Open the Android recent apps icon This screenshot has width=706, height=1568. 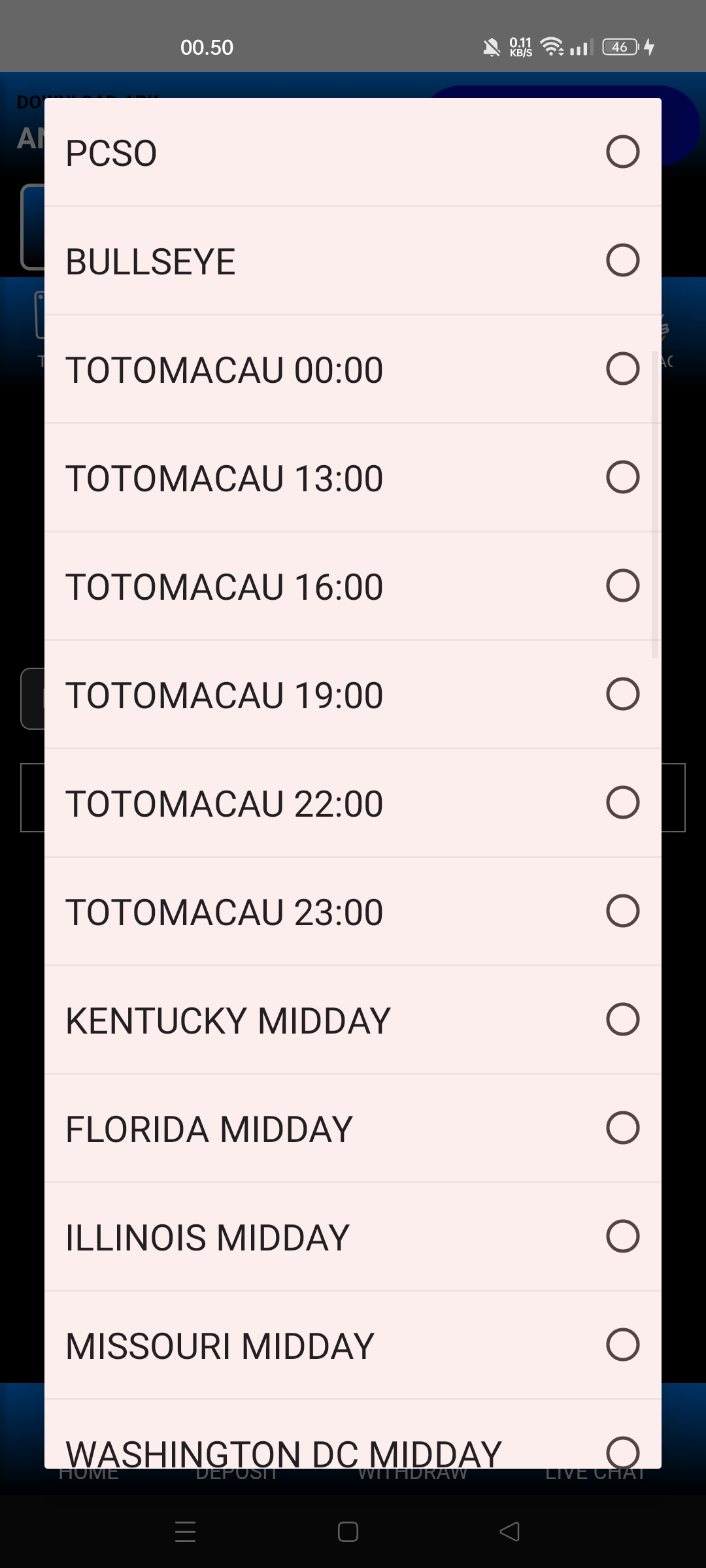click(186, 1531)
